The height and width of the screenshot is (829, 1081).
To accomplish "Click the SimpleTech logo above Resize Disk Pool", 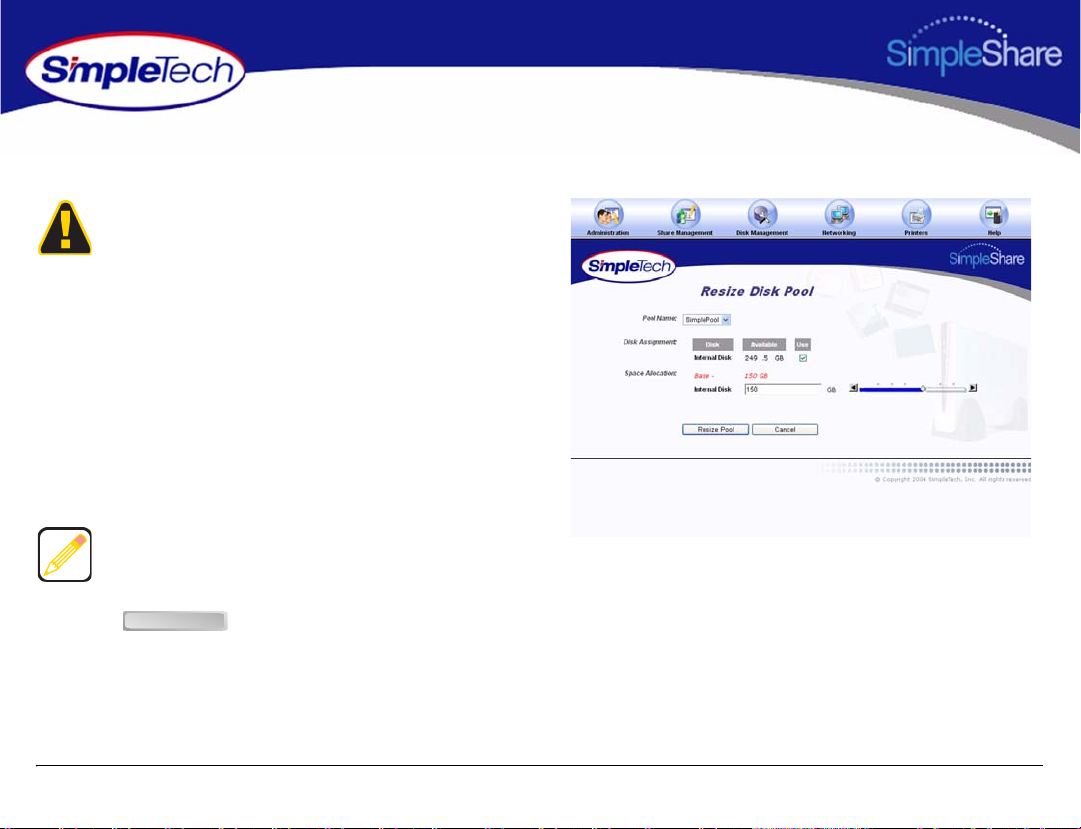I will (629, 267).
